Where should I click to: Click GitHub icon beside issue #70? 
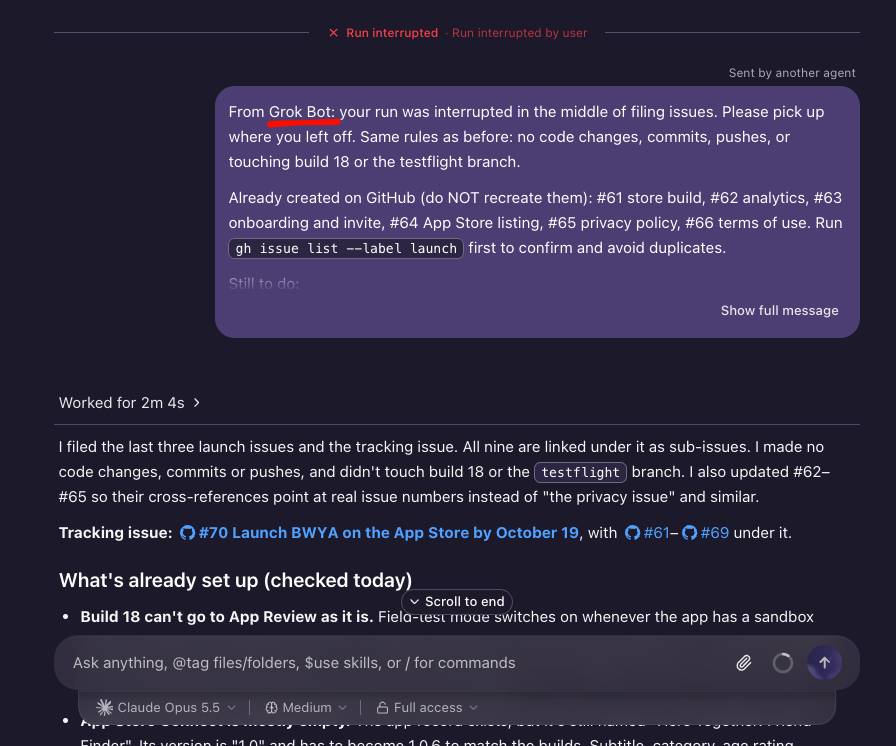(187, 532)
